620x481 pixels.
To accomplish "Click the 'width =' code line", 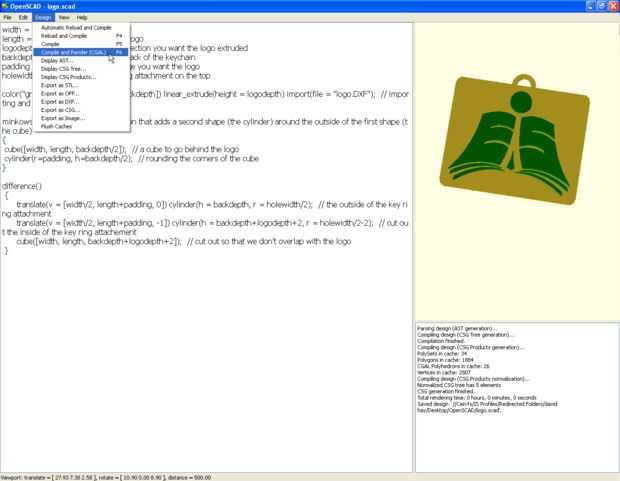I will pos(16,30).
